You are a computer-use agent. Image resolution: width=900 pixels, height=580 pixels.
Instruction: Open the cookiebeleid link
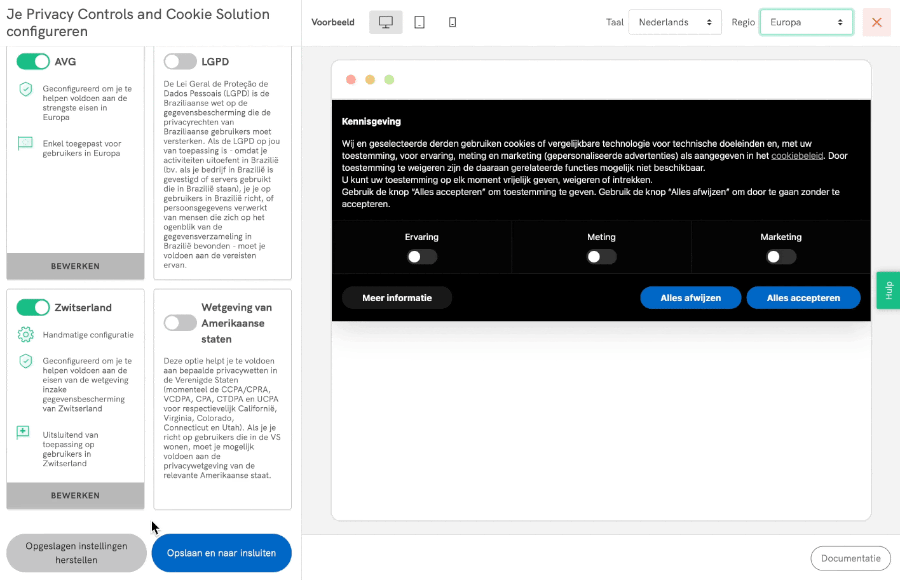click(797, 156)
